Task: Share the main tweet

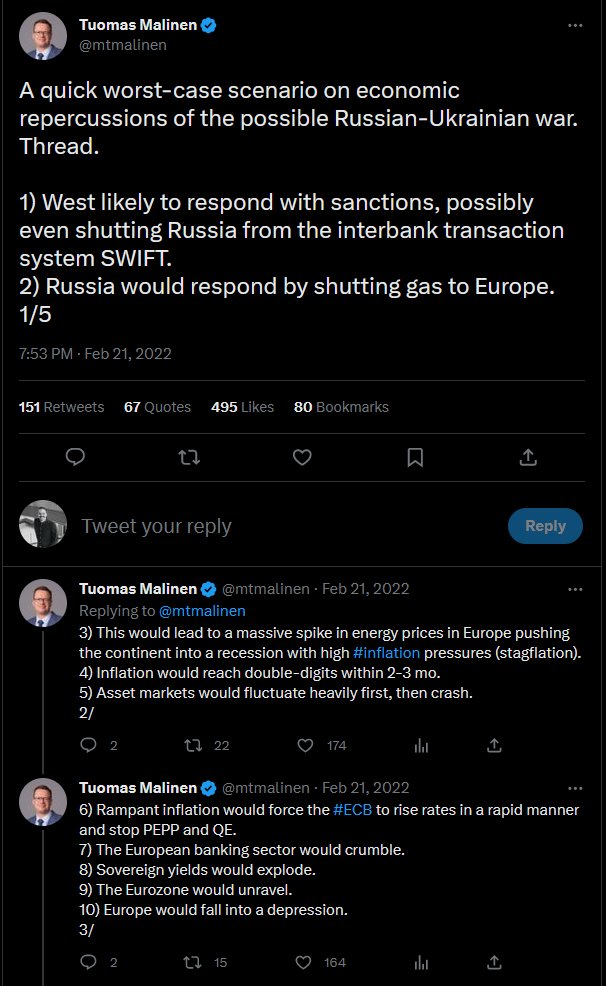Action: [x=529, y=457]
